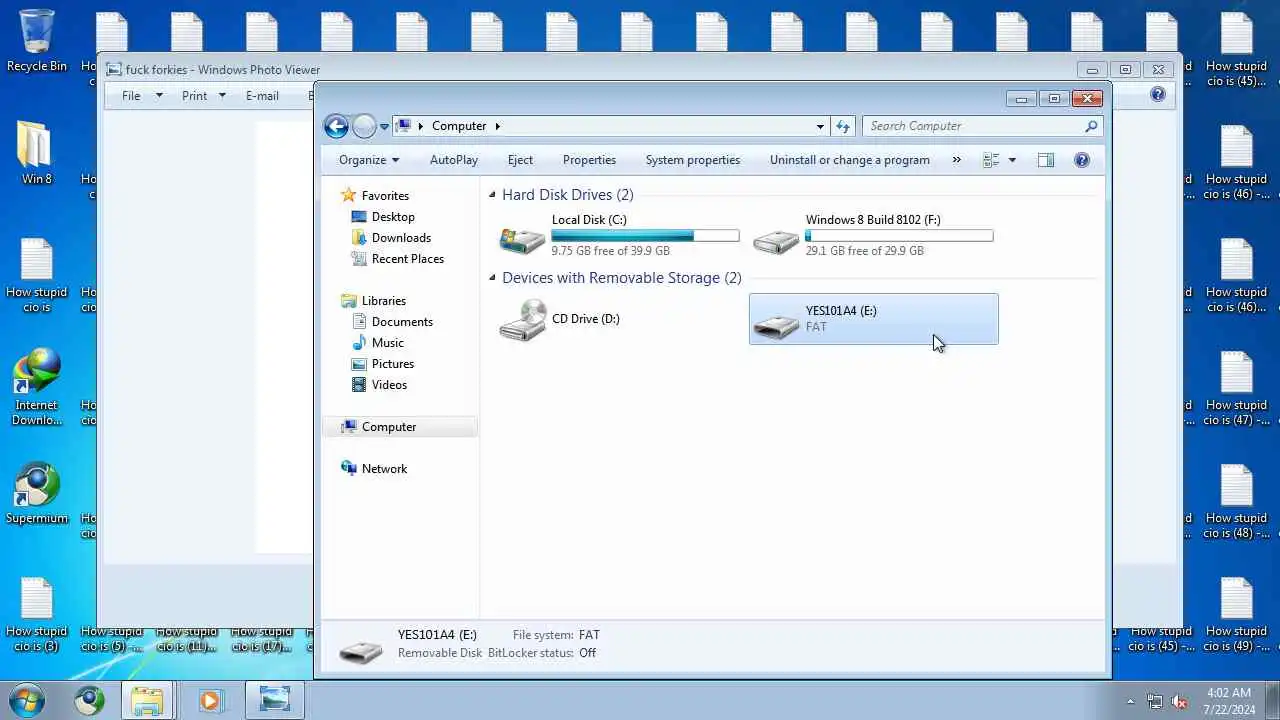Select desktop file How stupid cio is (48)
This screenshot has height=720, width=1280.
pyautogui.click(x=1237, y=502)
